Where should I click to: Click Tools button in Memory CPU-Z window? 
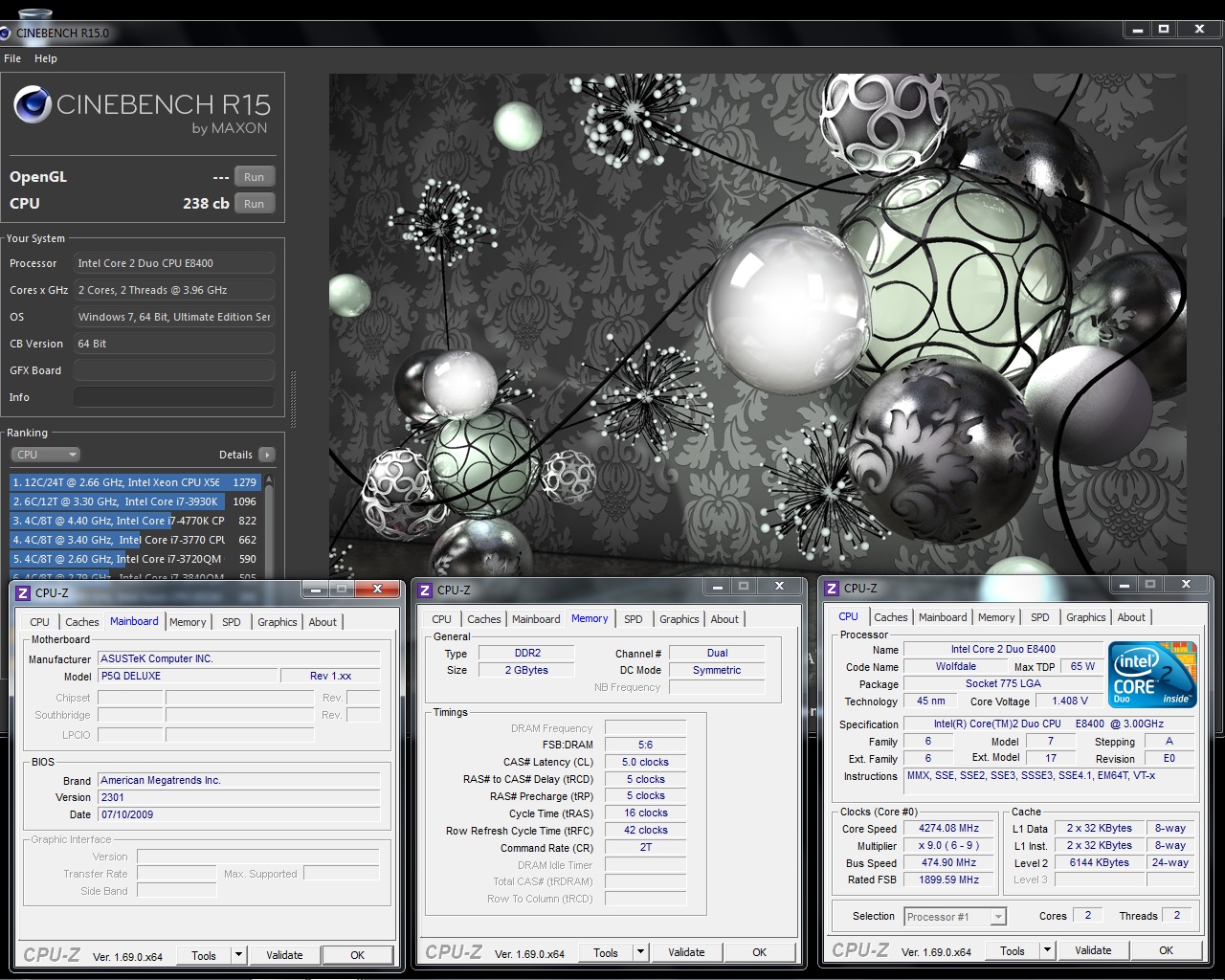pos(606,952)
